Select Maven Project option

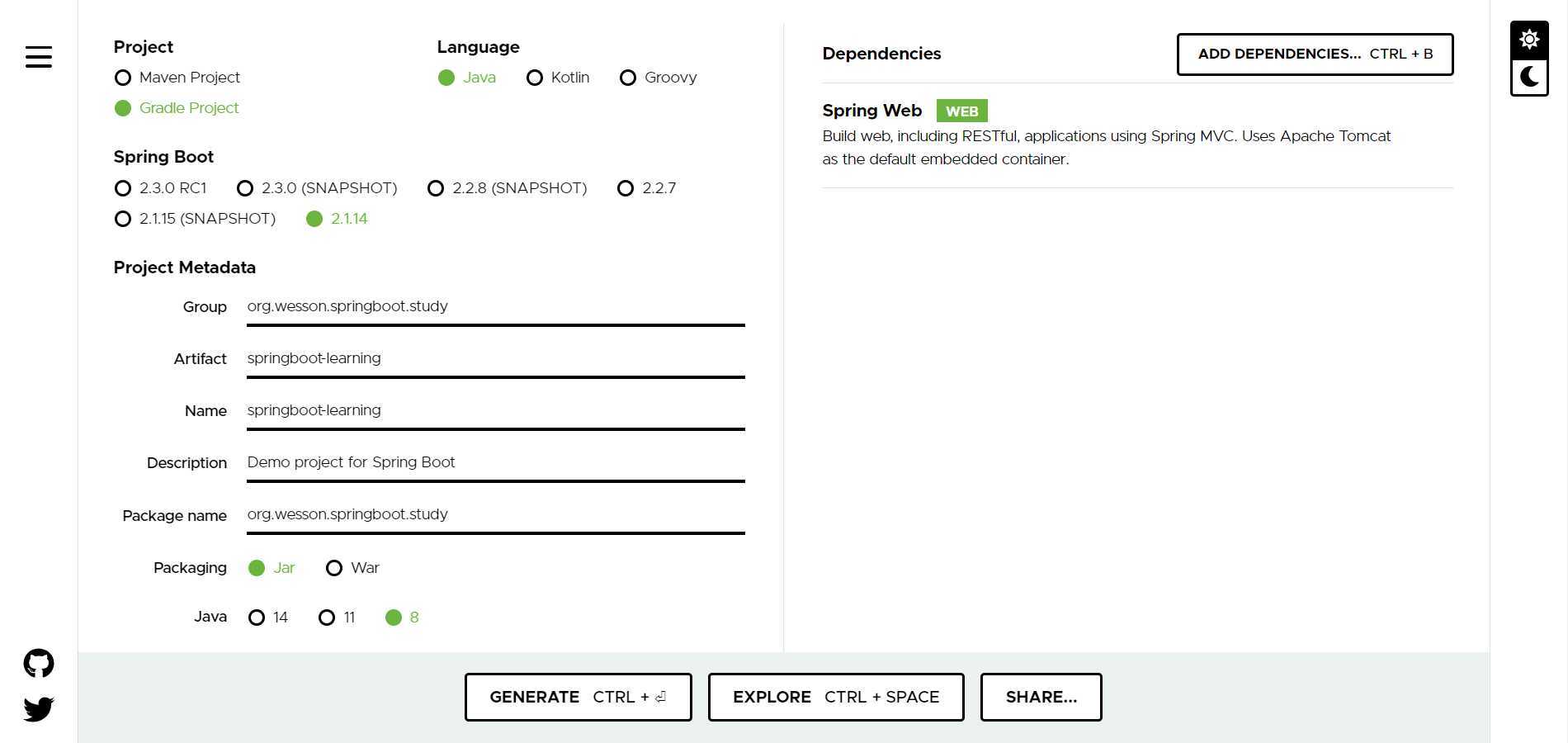click(177, 78)
